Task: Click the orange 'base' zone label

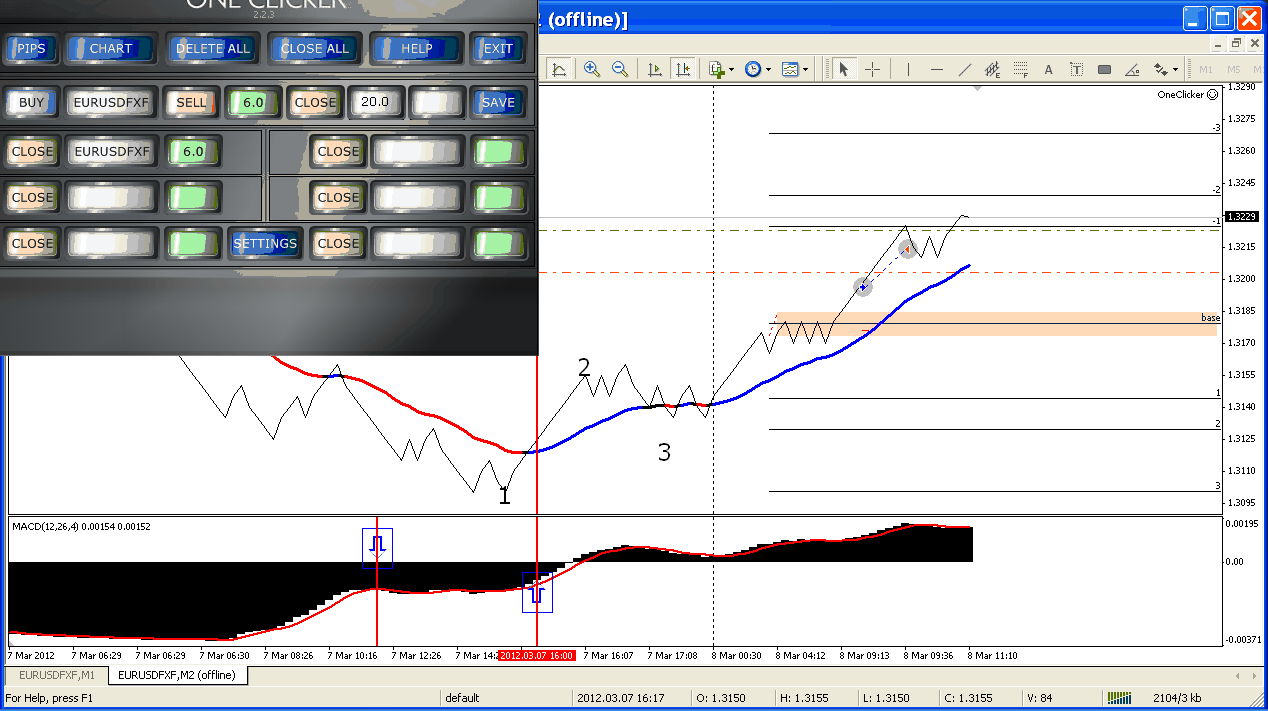Action: tap(1210, 317)
